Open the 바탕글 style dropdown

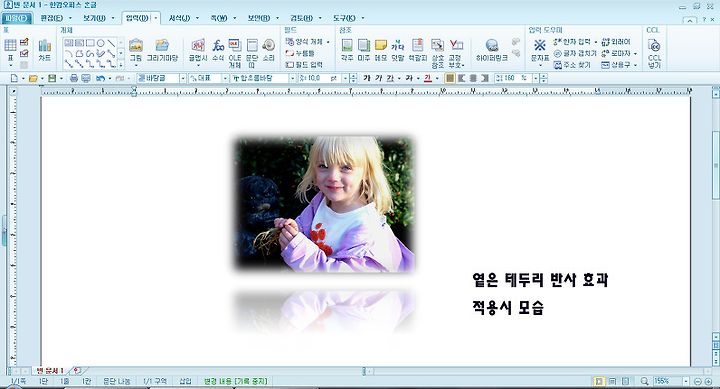tap(182, 79)
